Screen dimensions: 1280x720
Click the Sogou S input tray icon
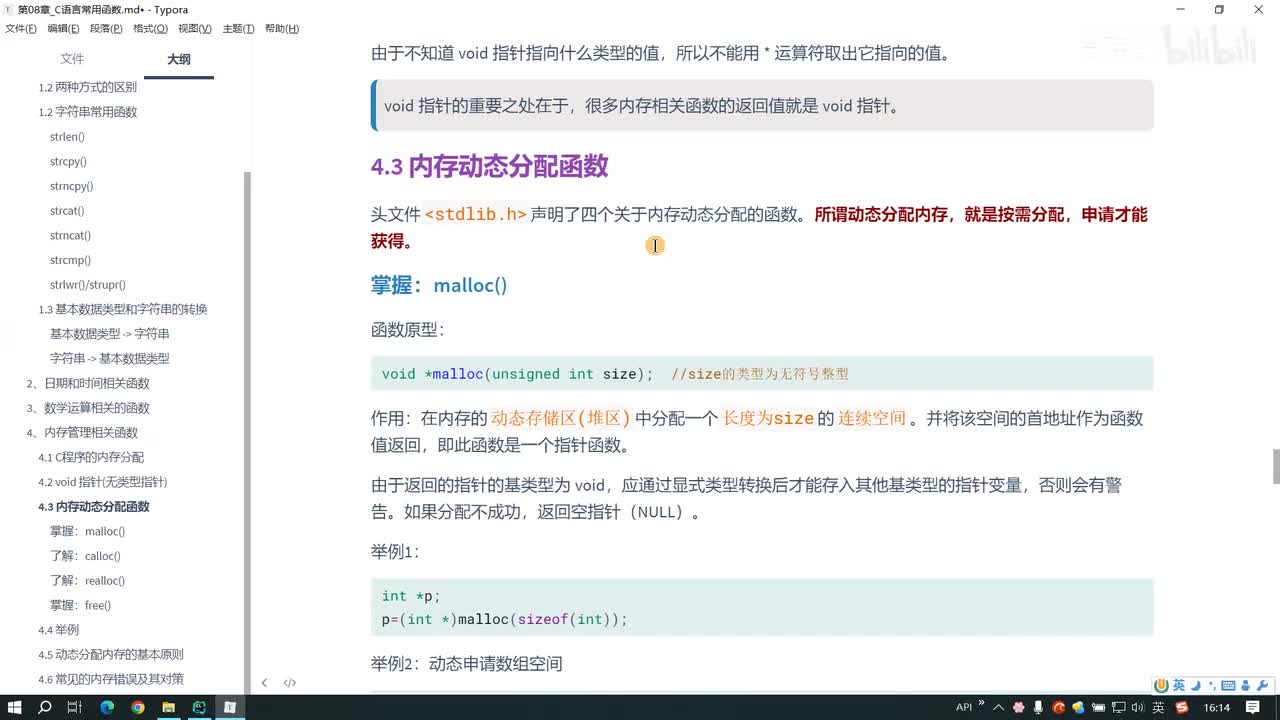(x=1182, y=707)
